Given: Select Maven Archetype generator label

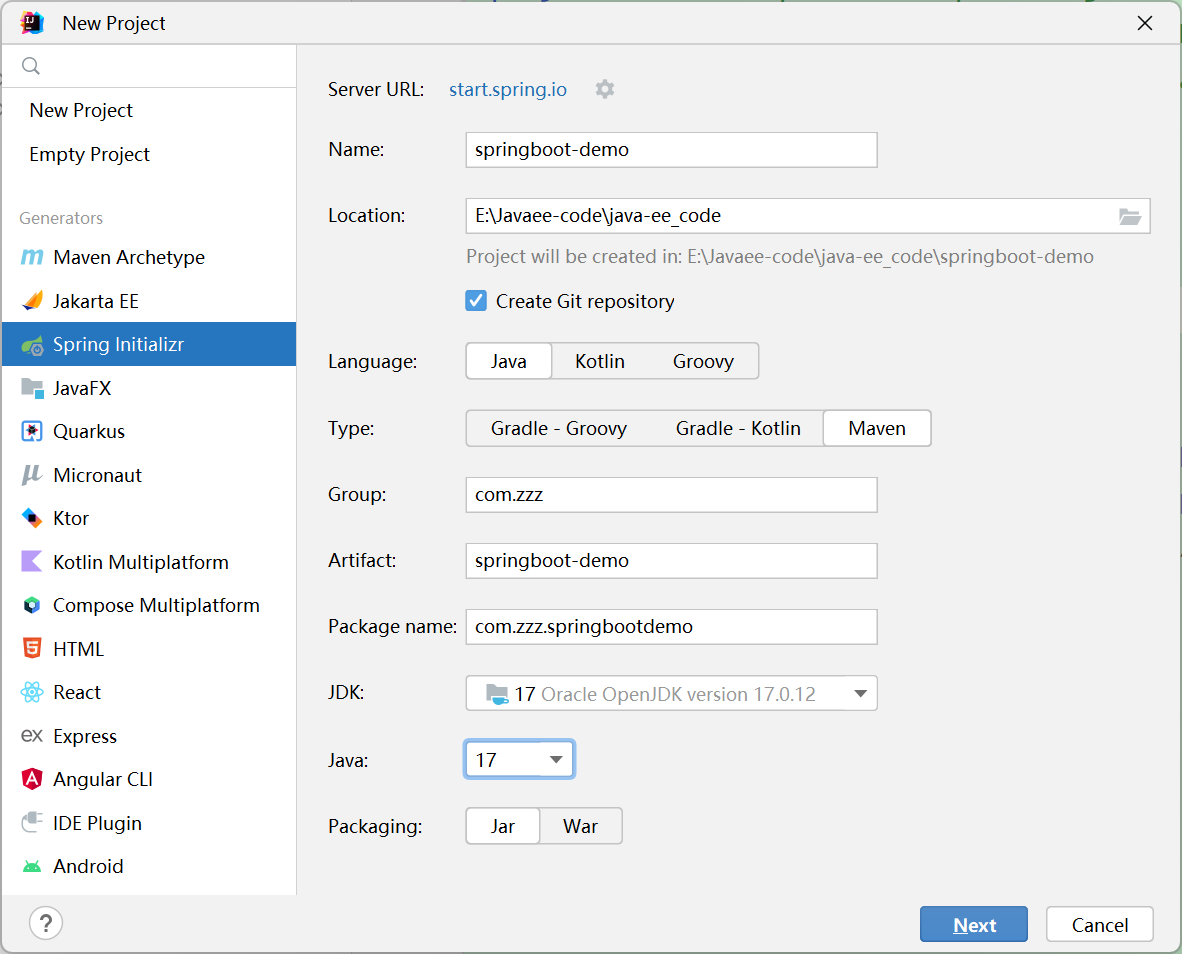Looking at the screenshot, I should pos(129,258).
